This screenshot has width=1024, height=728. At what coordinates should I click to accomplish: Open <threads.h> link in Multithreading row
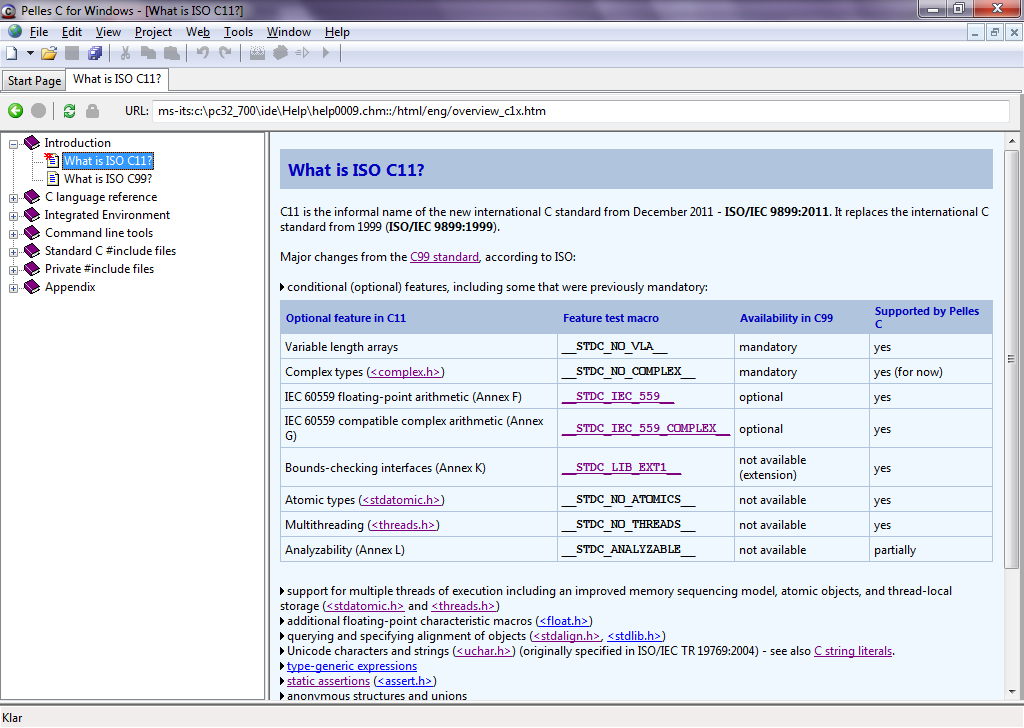[403, 525]
